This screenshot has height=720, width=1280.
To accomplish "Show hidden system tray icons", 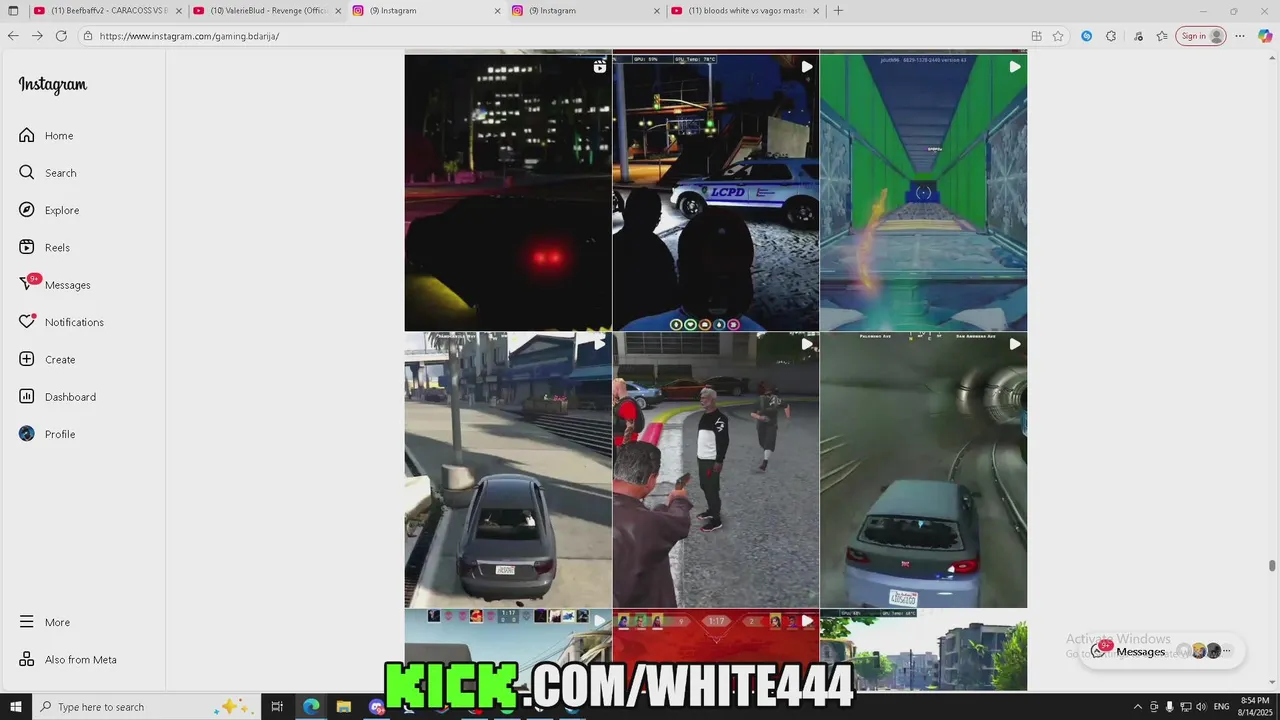I will coord(1137,707).
